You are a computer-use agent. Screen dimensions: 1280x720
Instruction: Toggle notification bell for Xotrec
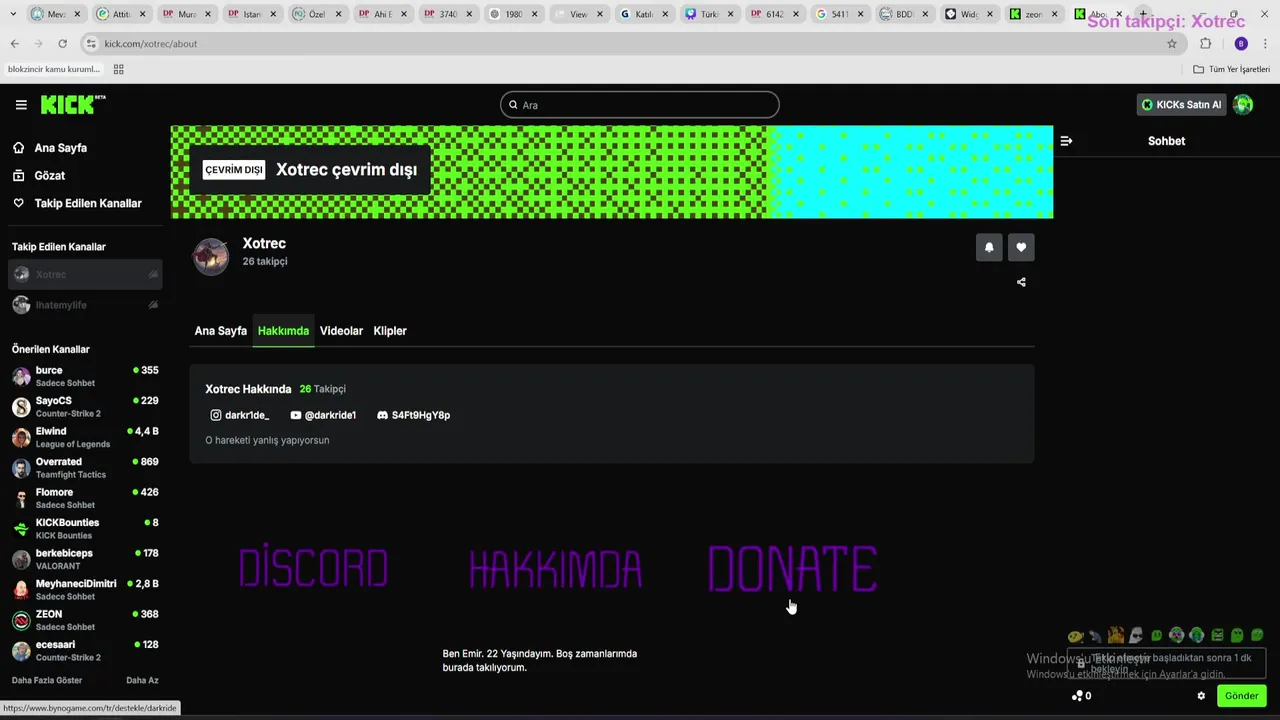989,247
